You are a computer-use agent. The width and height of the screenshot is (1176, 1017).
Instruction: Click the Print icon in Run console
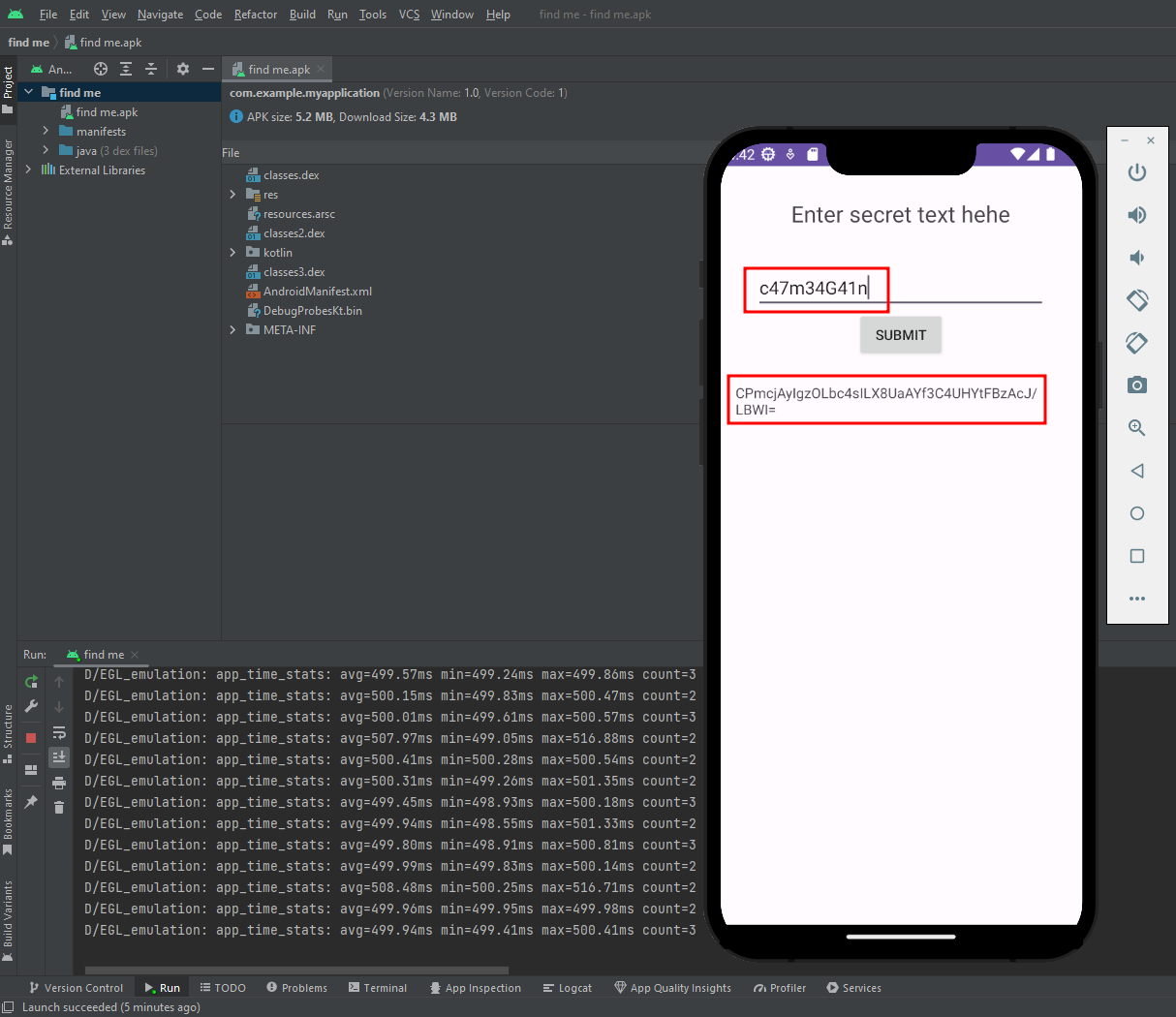tap(59, 783)
